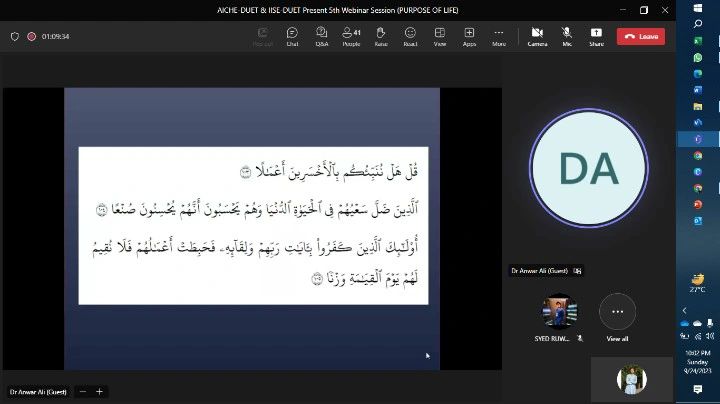Open the Windows Start menu

(x=698, y=8)
